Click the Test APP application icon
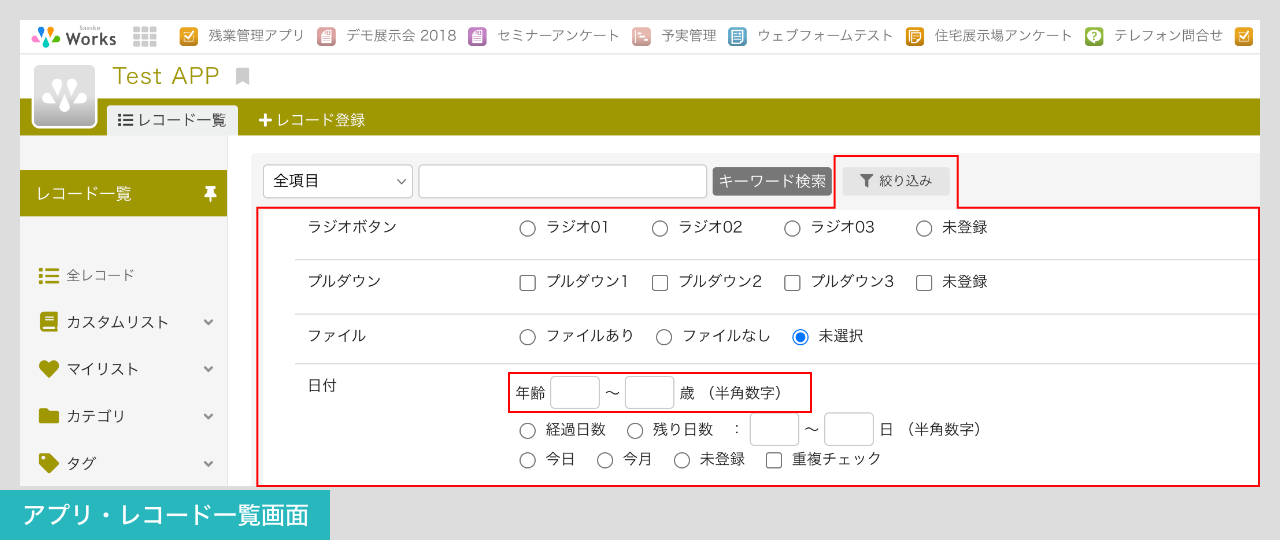Image resolution: width=1280 pixels, height=540 pixels. click(x=64, y=97)
